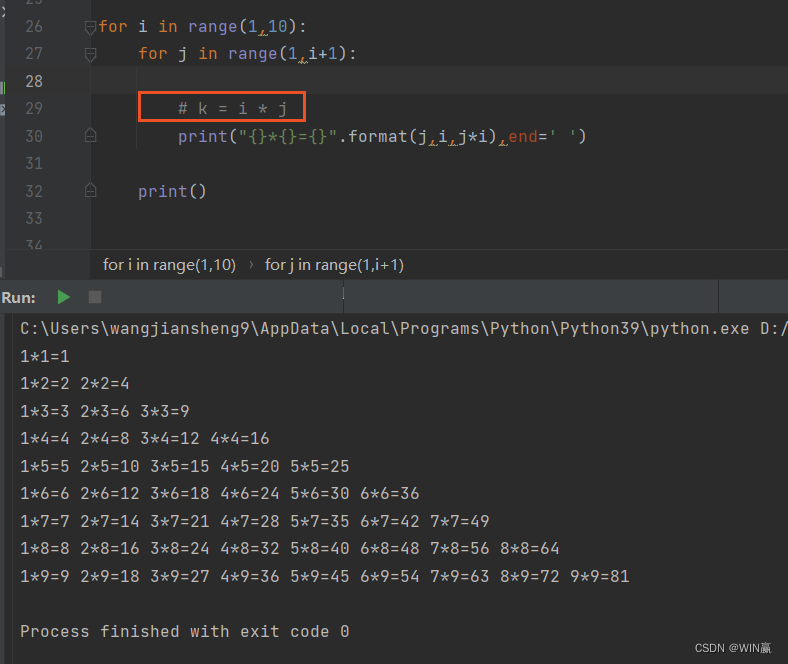
Task: Click the 'print()' call on line 32
Action: 172,191
